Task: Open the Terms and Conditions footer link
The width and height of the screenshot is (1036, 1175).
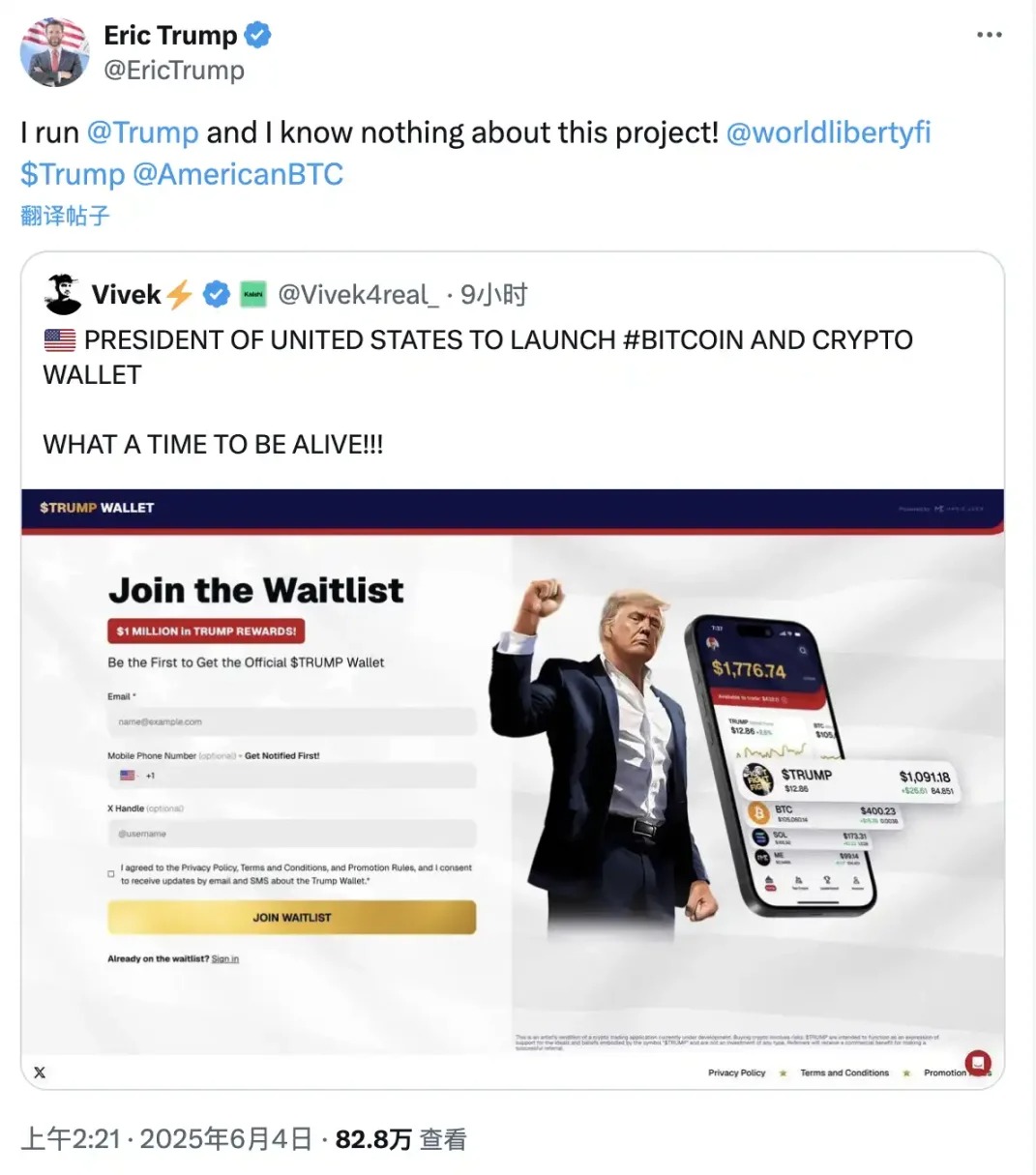Action: click(x=844, y=1072)
